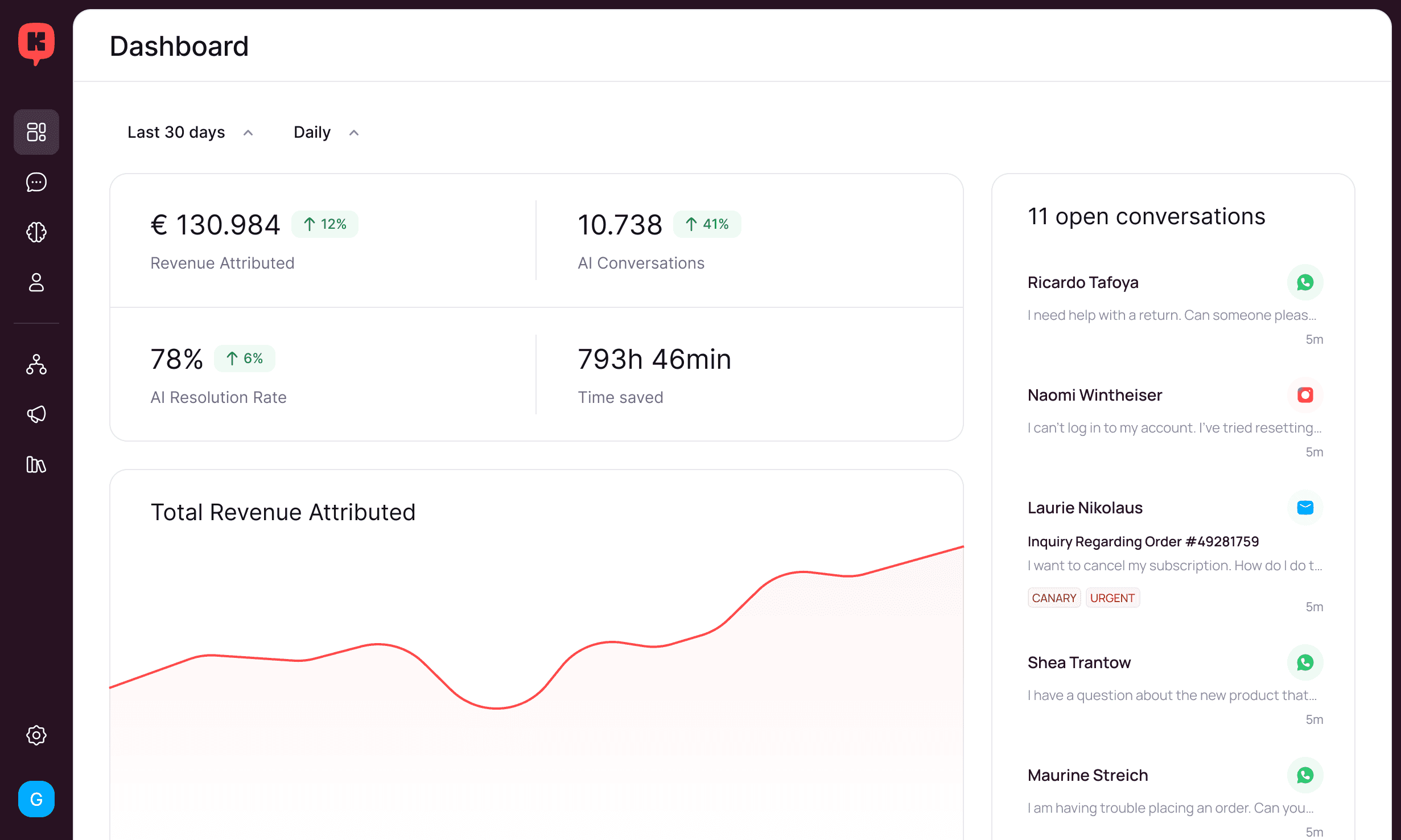The width and height of the screenshot is (1401, 840).
Task: Select the Revenue Attributed stat card
Action: [323, 240]
